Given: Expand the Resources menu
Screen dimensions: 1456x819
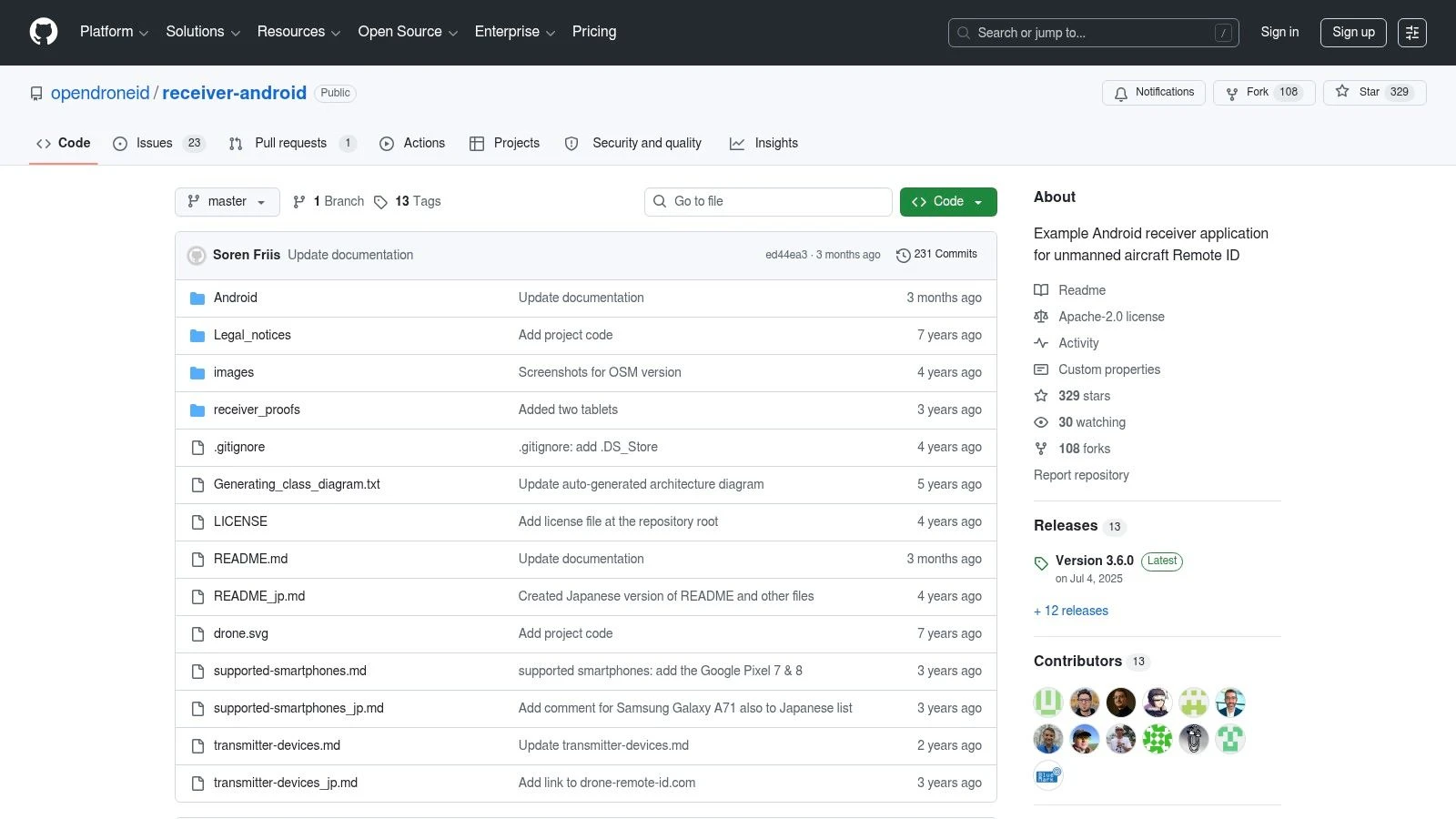Looking at the screenshot, I should (x=298, y=32).
